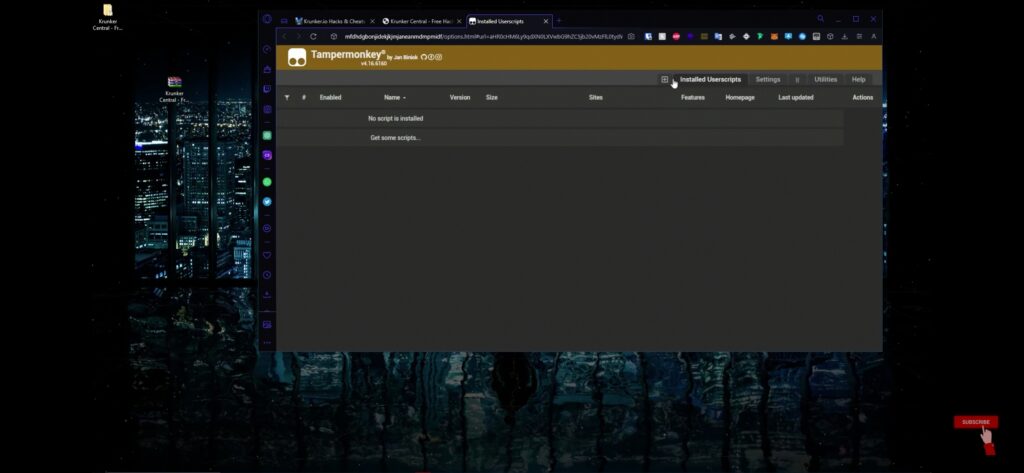
Task: Sort by Last updated column header
Action: [x=796, y=97]
